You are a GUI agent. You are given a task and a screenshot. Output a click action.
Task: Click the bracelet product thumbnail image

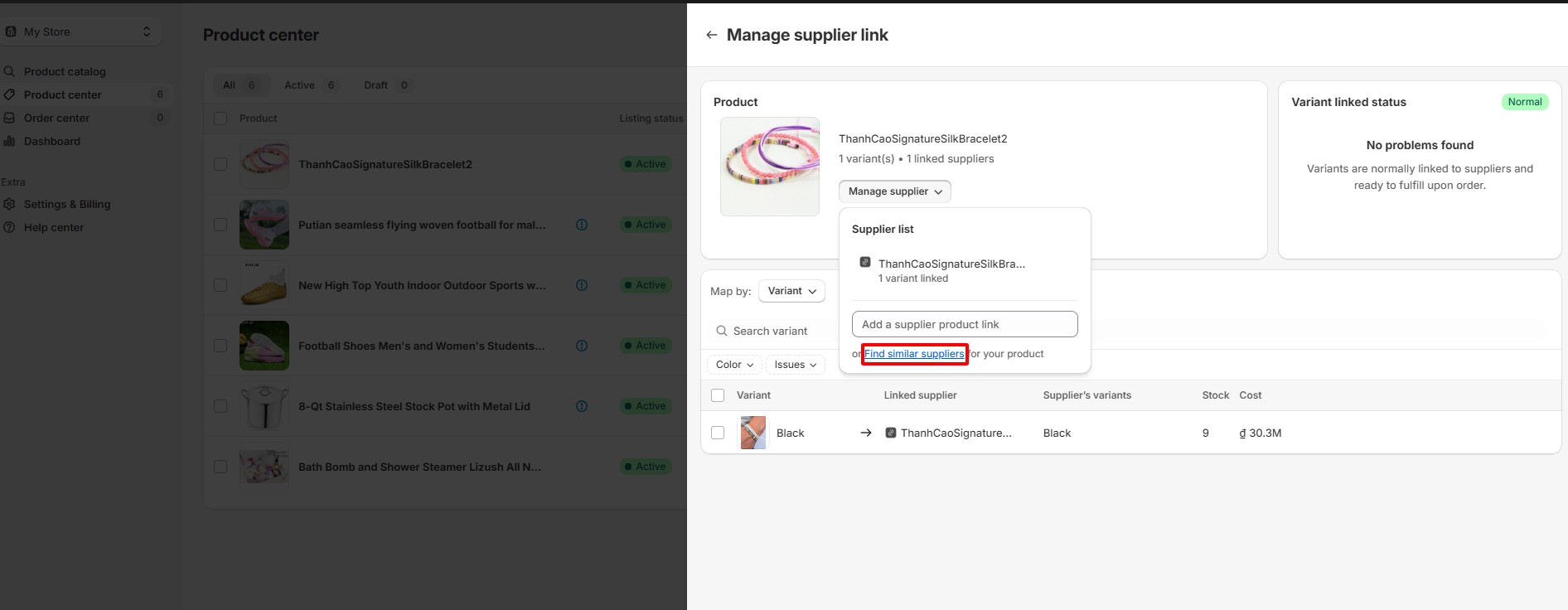770,167
